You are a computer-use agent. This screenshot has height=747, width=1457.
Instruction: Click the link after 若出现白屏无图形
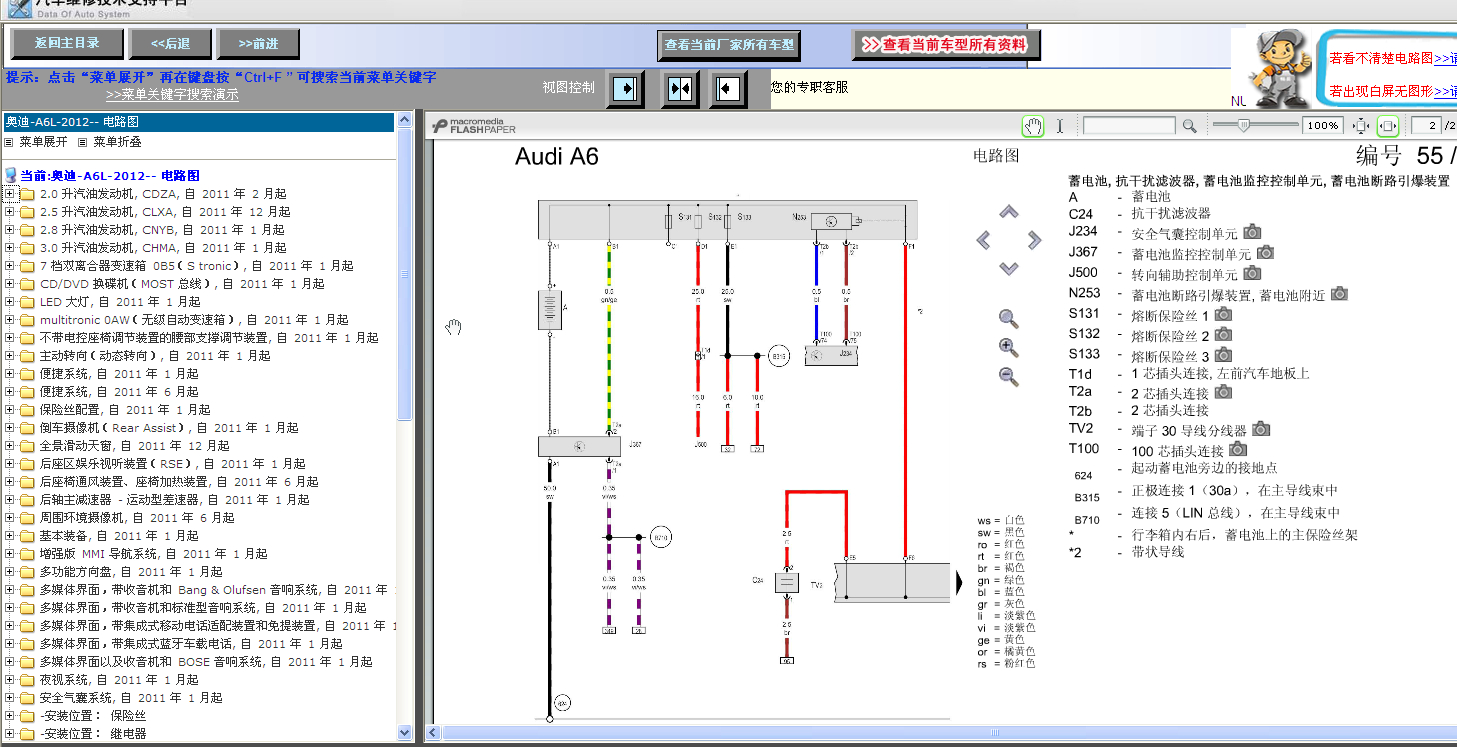pos(1445,91)
